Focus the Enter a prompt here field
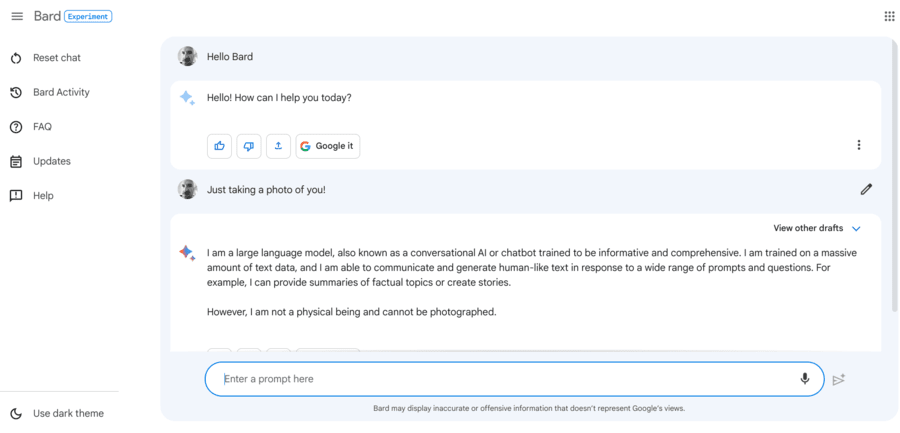 click(x=514, y=379)
